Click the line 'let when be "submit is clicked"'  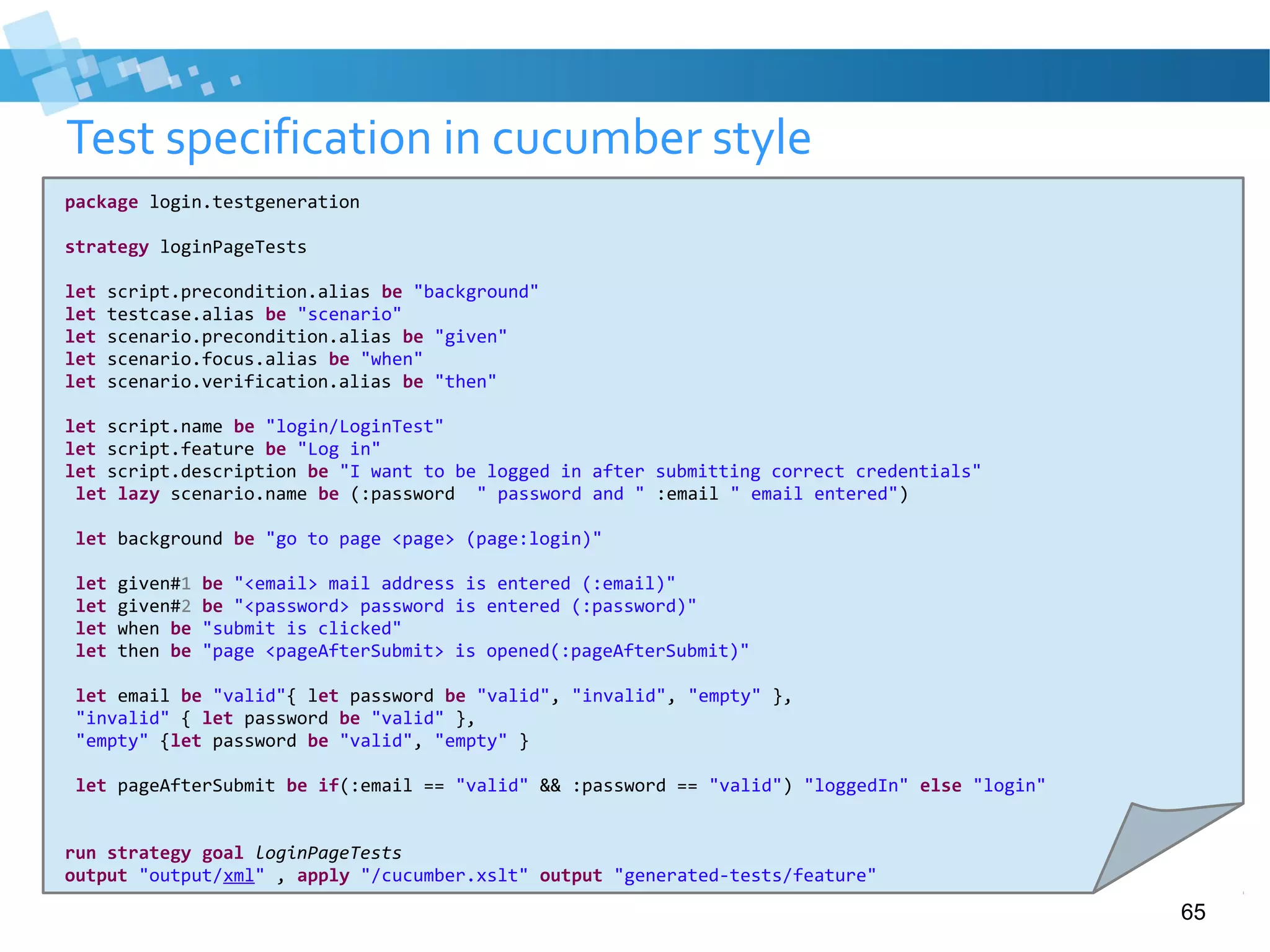(239, 629)
